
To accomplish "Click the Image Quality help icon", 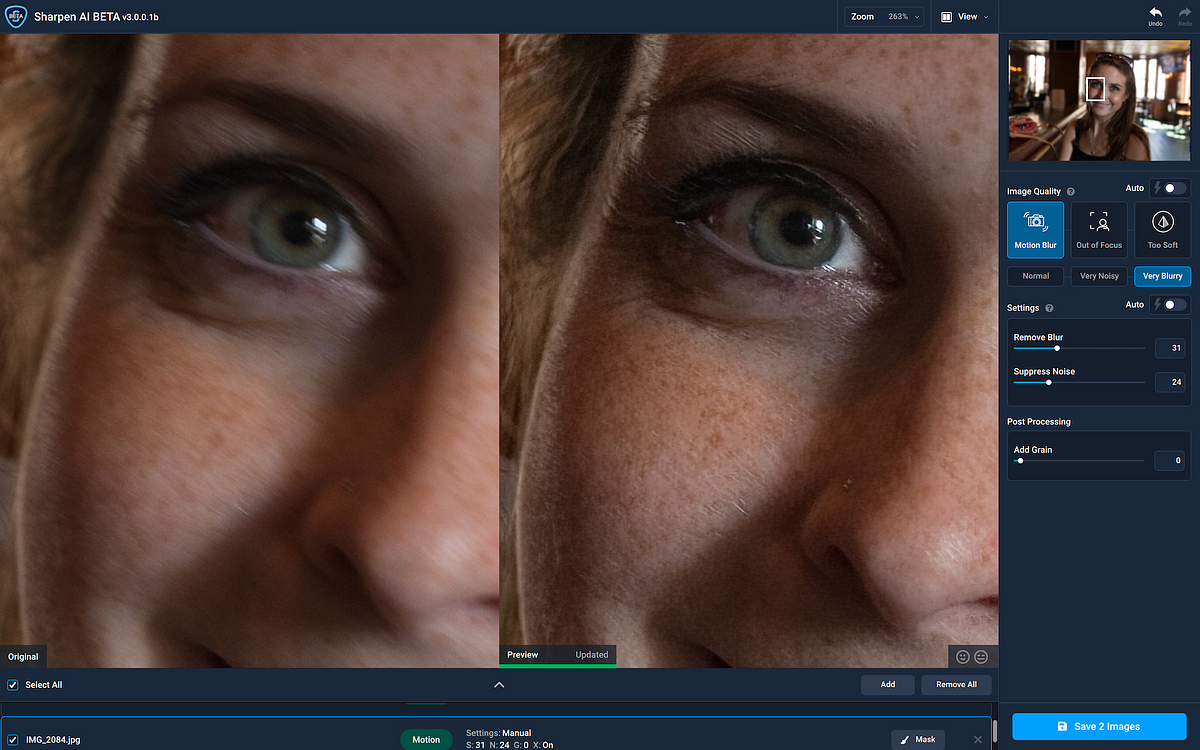I will [1071, 192].
